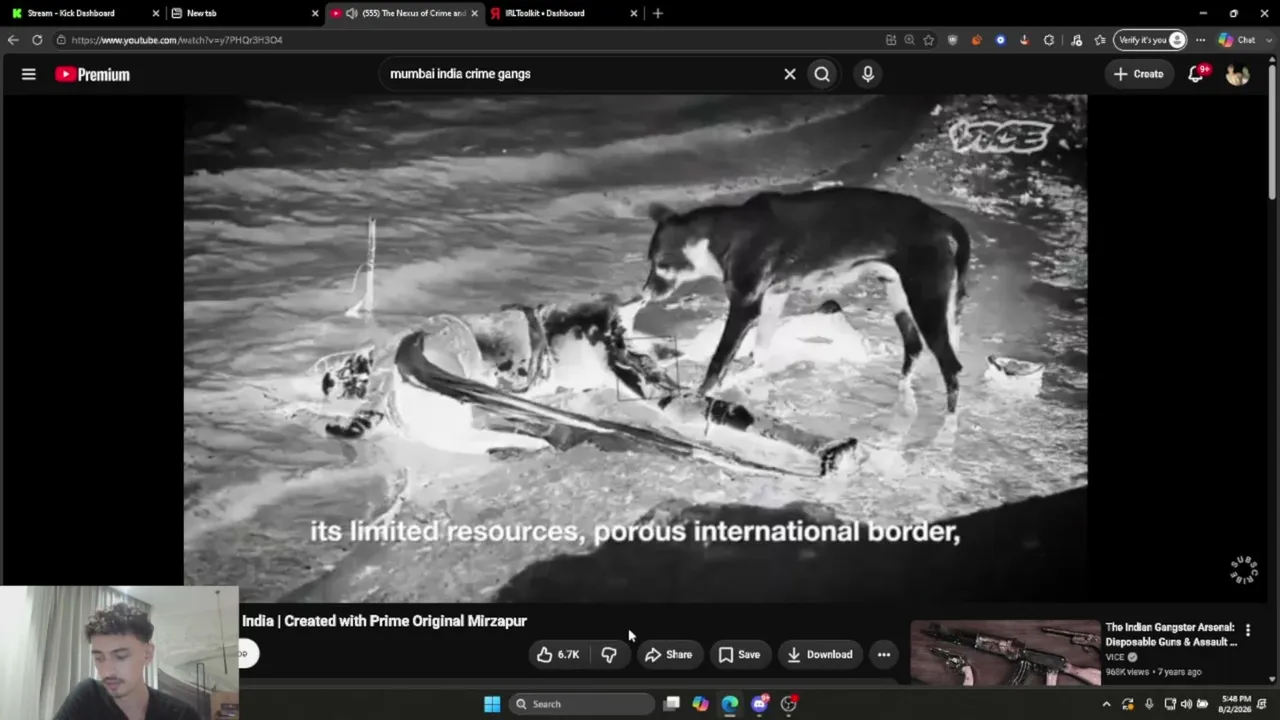1280x720 pixels.
Task: Open the browser zoom control
Action: 909,40
